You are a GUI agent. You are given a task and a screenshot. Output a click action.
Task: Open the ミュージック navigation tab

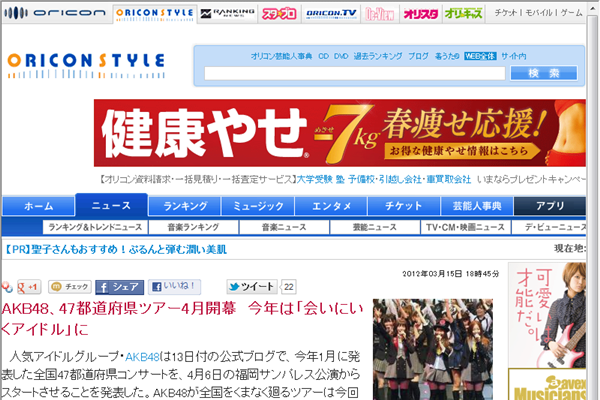pyautogui.click(x=258, y=206)
